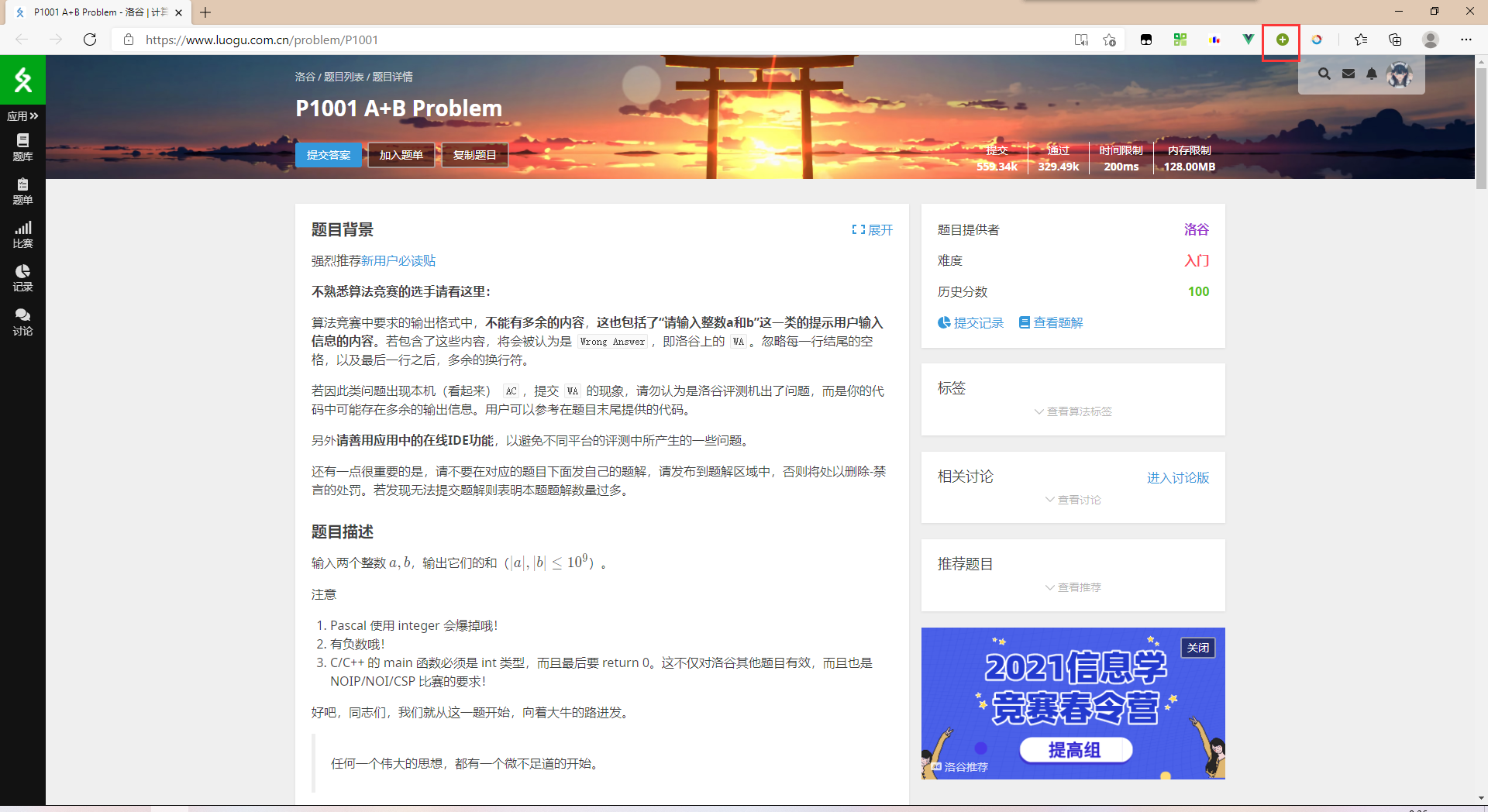The width and height of the screenshot is (1488, 812).
Task: Click the 200ms time limit value
Action: [1121, 167]
